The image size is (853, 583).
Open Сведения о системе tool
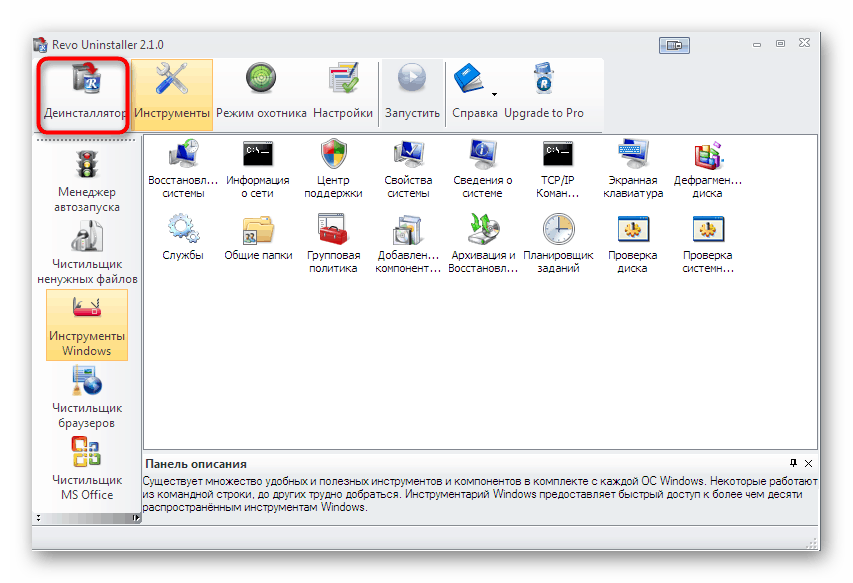pyautogui.click(x=483, y=169)
